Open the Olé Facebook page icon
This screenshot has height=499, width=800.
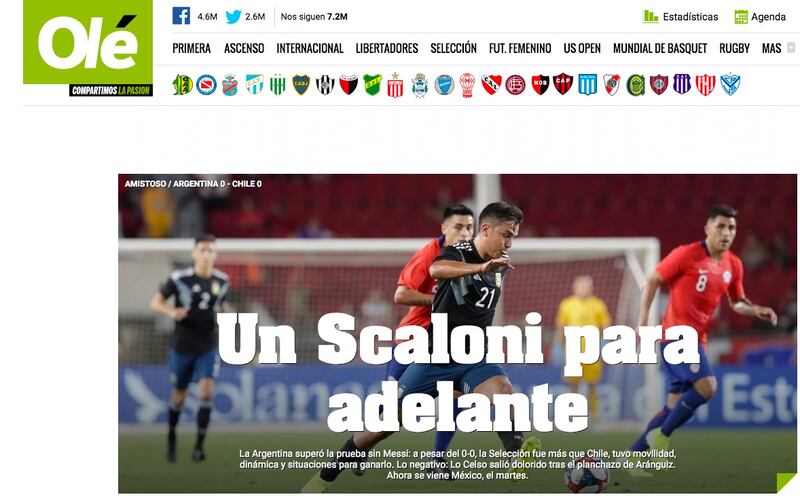point(181,16)
